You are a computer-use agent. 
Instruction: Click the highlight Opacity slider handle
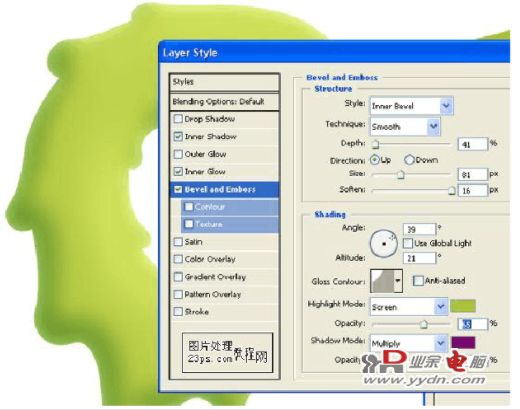click(423, 324)
